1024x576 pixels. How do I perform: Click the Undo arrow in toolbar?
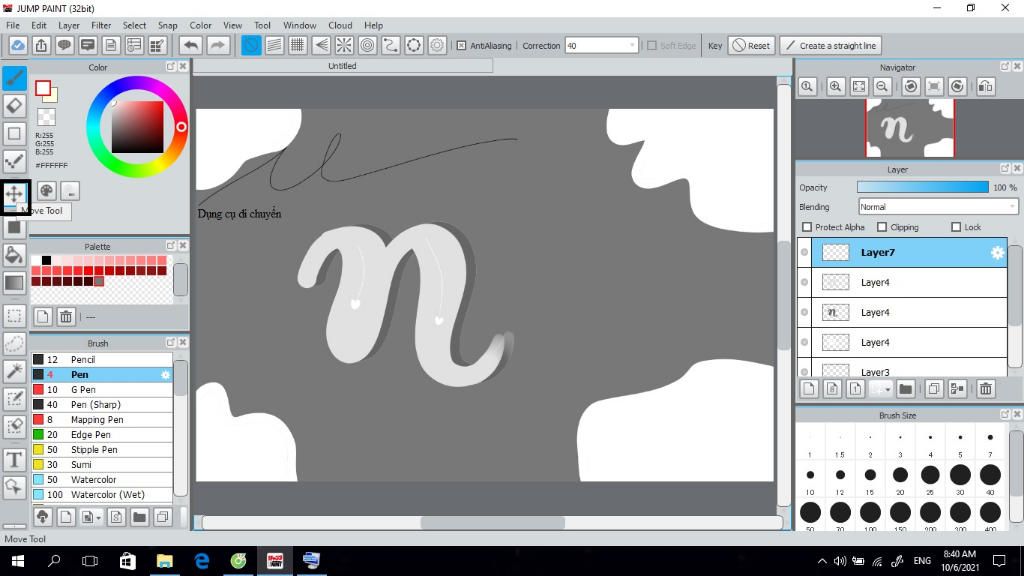click(x=191, y=46)
